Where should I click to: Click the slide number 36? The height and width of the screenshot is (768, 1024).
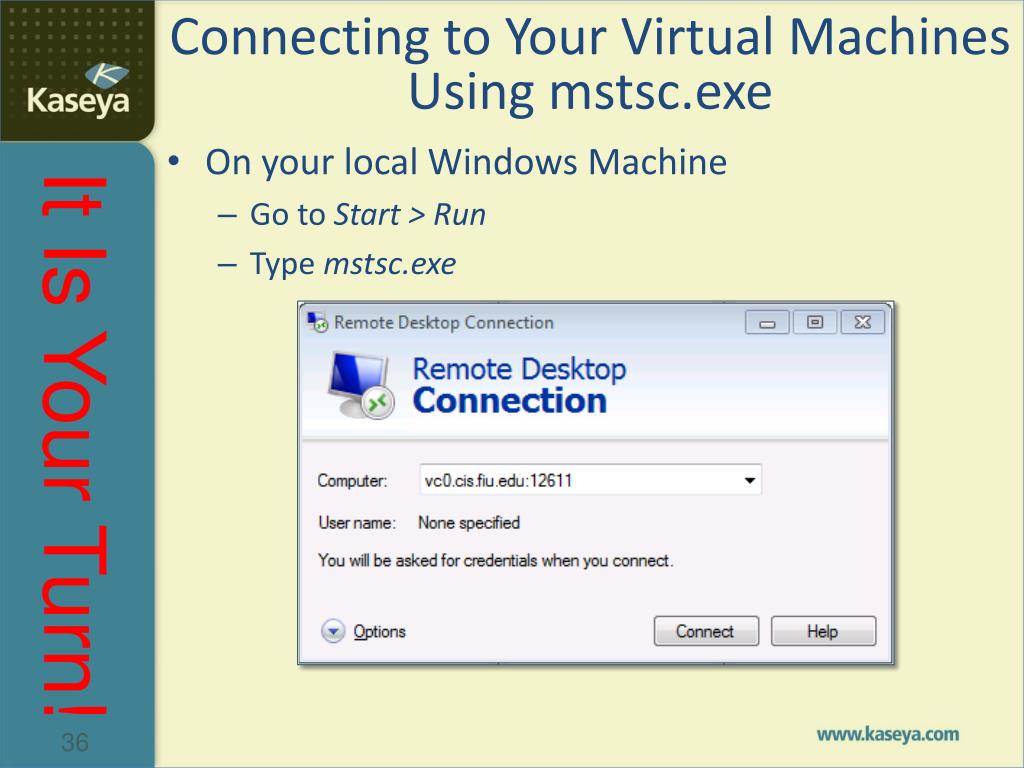[74, 743]
